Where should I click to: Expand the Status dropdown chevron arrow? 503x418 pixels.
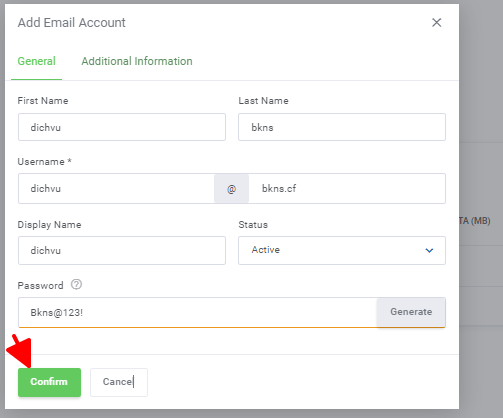pyautogui.click(x=429, y=250)
